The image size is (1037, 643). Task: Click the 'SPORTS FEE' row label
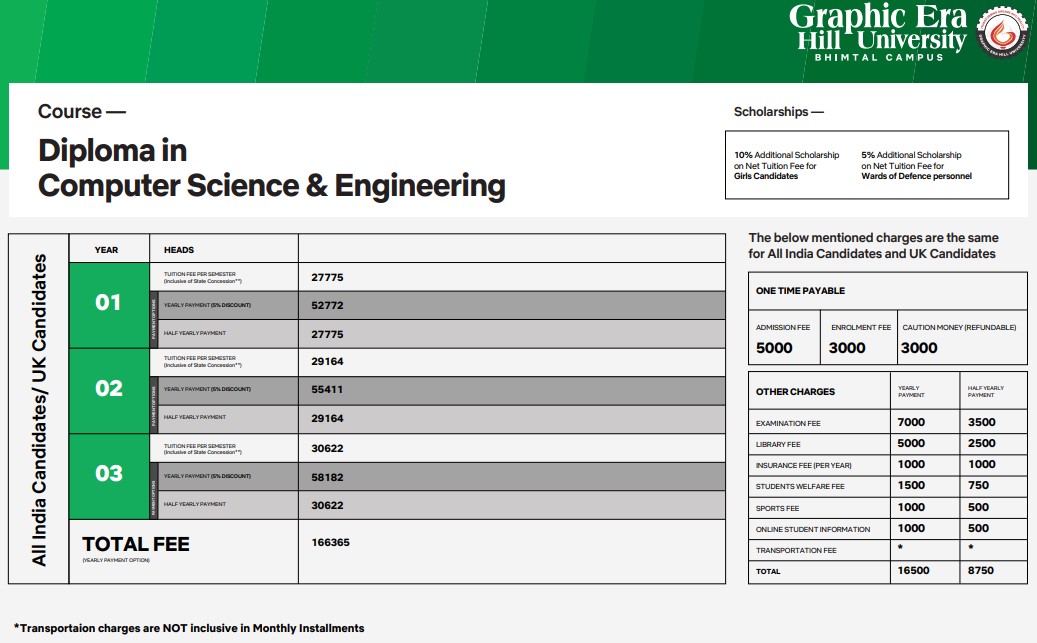[777, 509]
